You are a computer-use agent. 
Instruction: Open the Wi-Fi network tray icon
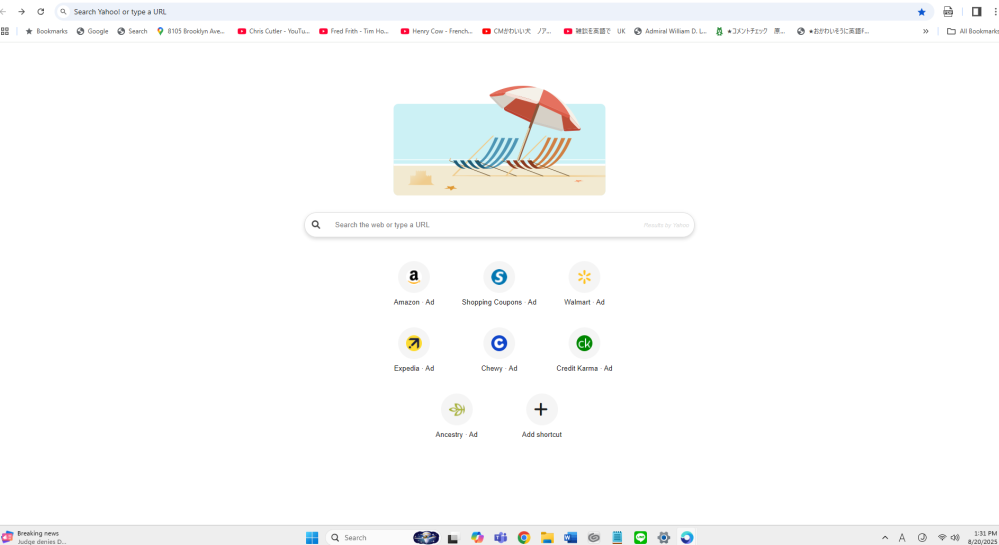pyautogui.click(x=942, y=537)
